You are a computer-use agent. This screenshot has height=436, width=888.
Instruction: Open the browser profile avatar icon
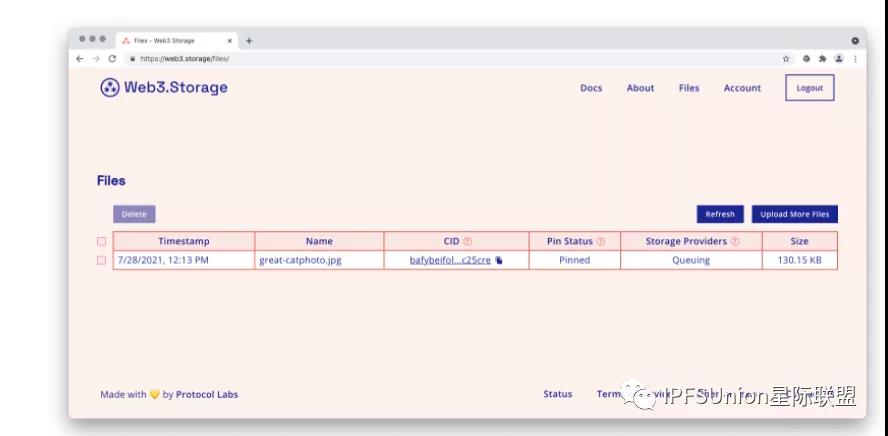[x=839, y=59]
